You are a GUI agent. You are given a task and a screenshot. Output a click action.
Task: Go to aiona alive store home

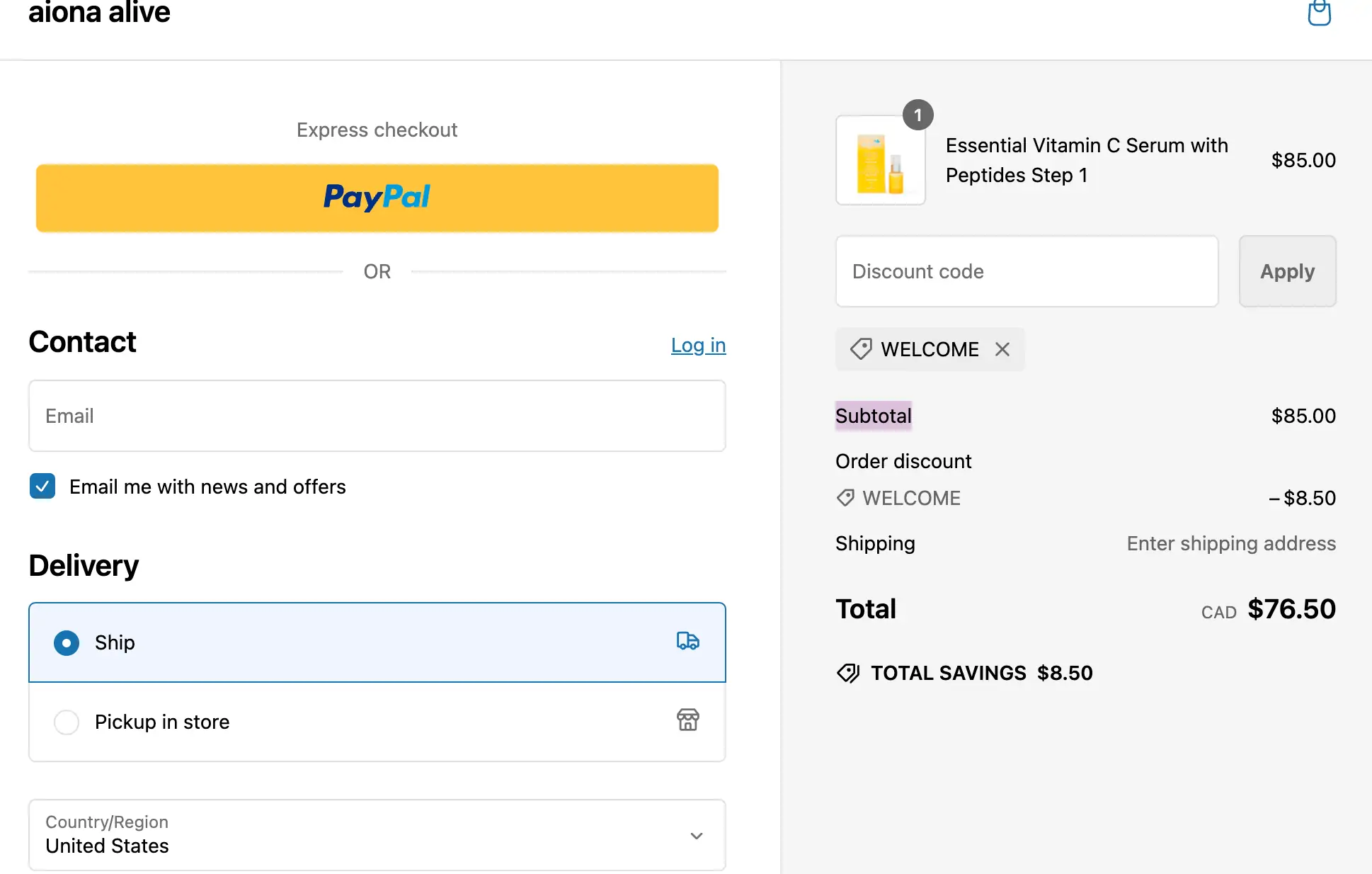[99, 13]
